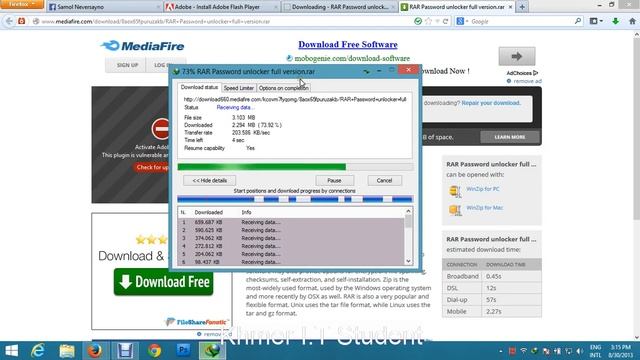
Task: Click the mediafire.com URL field
Action: click(220, 22)
